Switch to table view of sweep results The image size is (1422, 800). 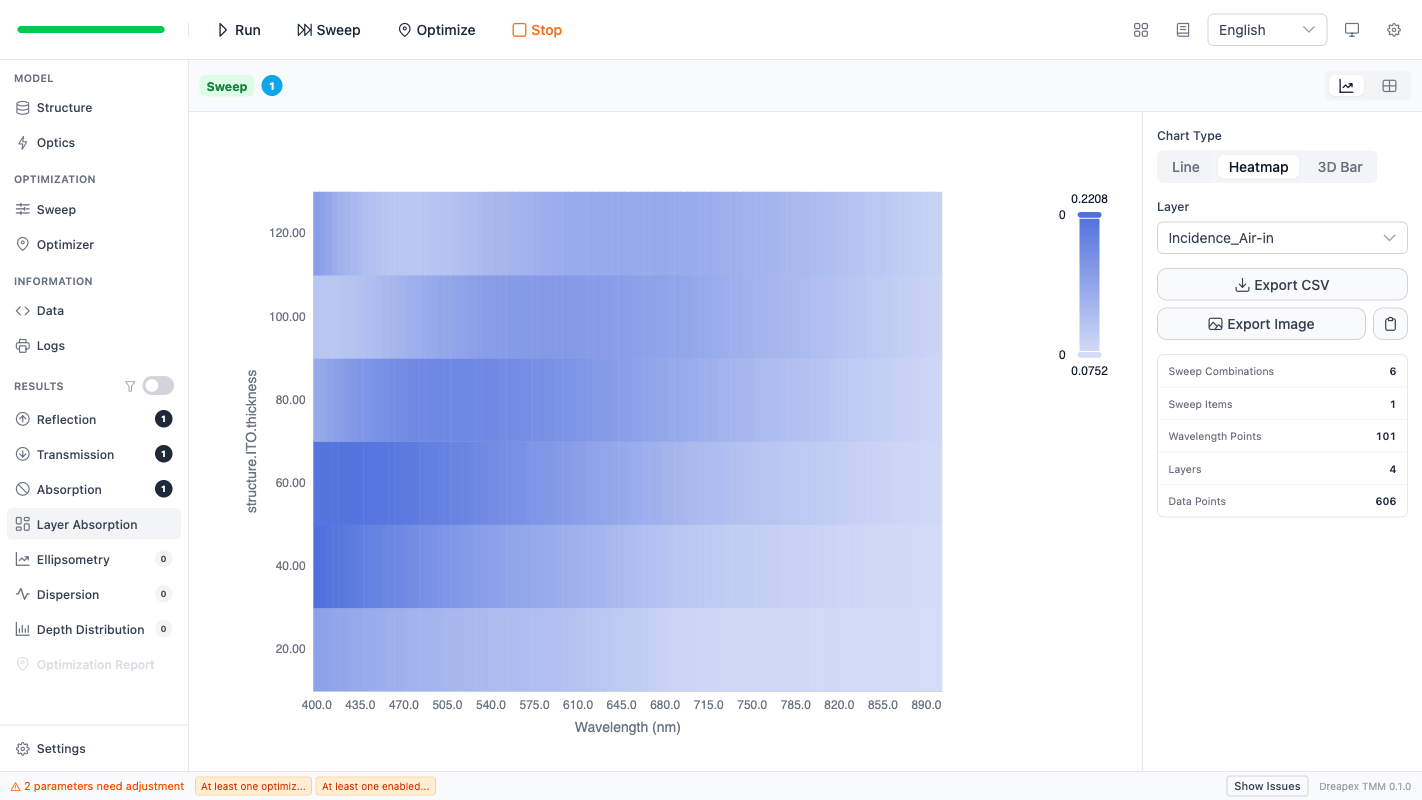click(1389, 85)
